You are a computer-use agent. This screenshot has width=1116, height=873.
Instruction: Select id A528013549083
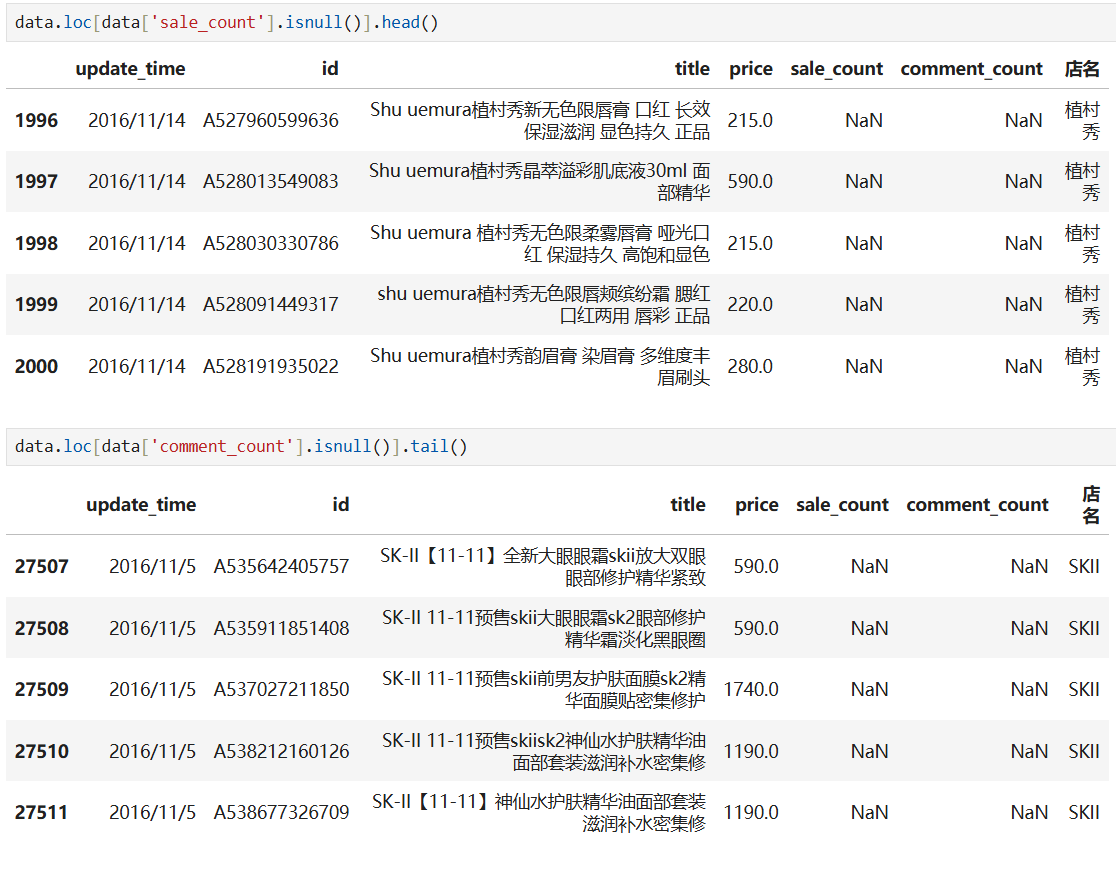click(270, 181)
